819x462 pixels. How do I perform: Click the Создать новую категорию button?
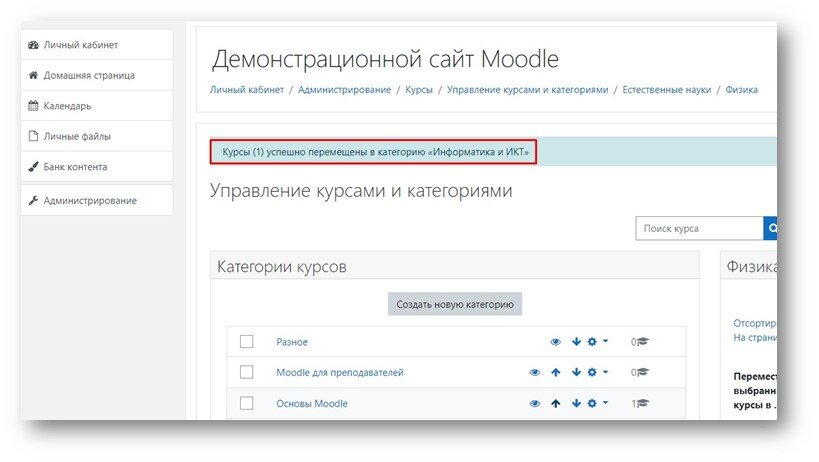tap(455, 304)
